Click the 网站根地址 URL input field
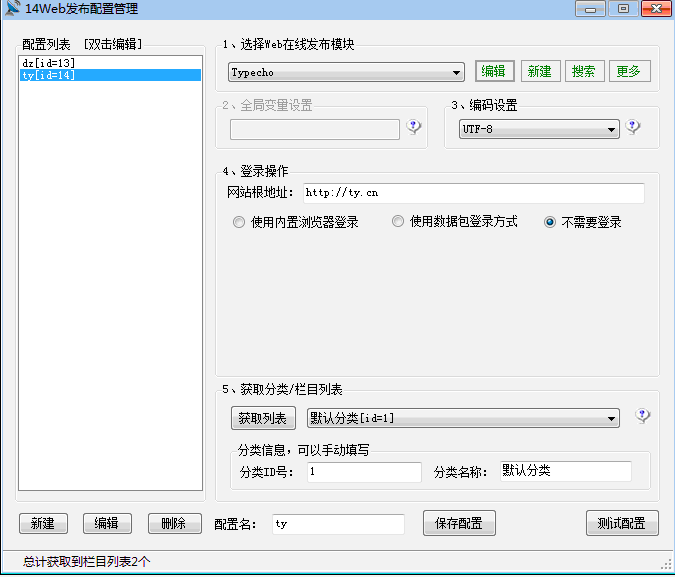The width and height of the screenshot is (675, 577). [x=474, y=193]
